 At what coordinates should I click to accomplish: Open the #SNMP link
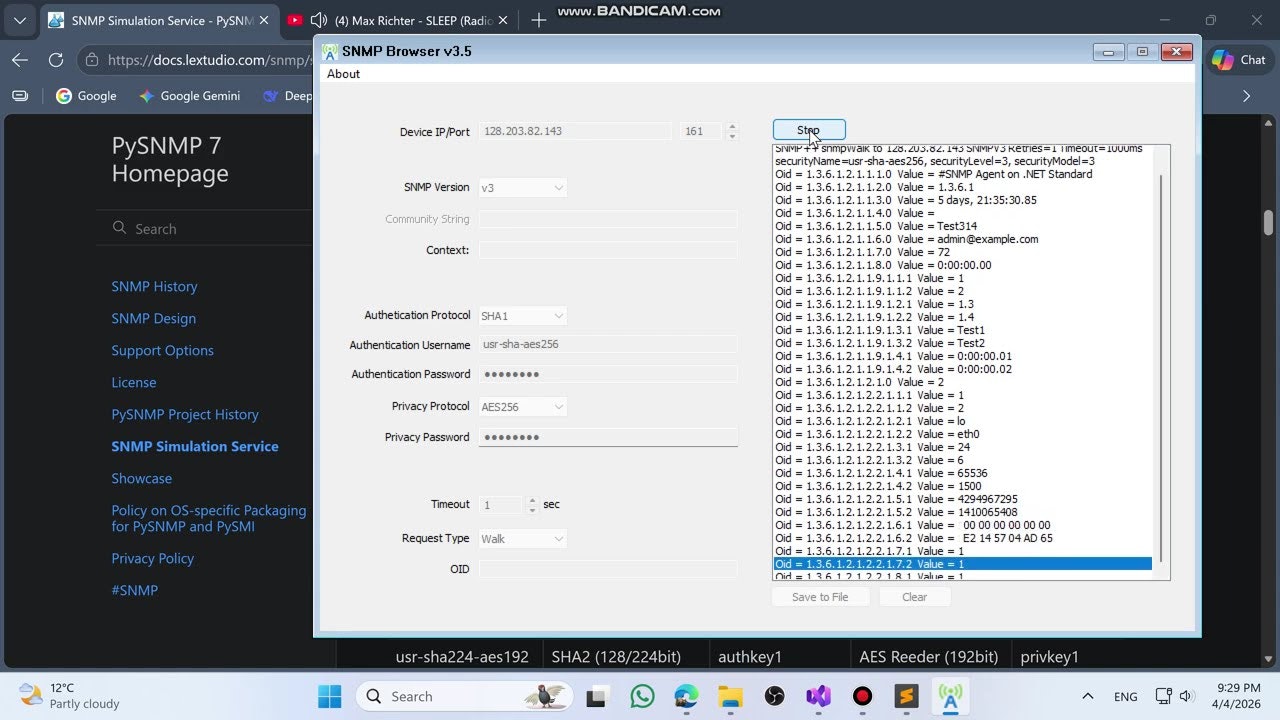134,590
